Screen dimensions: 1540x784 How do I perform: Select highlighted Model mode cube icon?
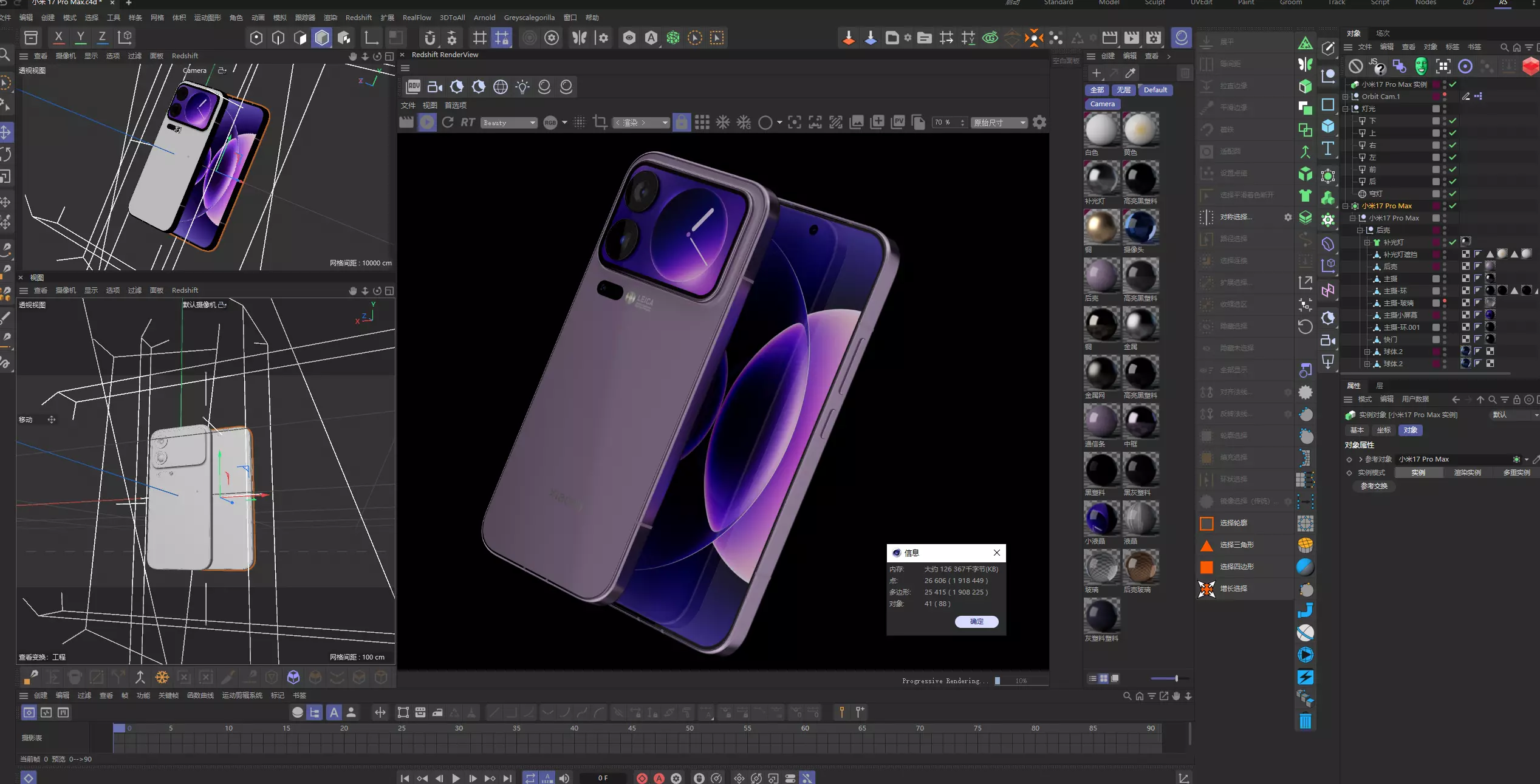pos(322,38)
